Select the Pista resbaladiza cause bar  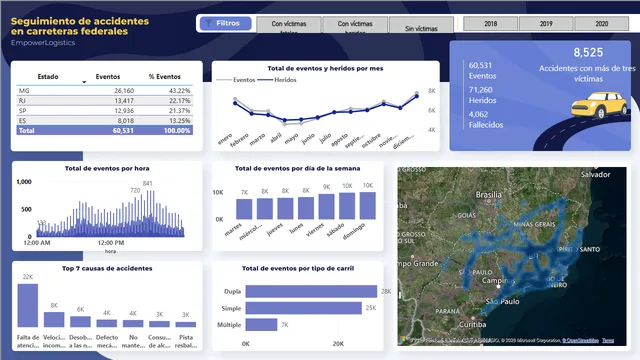tap(186, 324)
